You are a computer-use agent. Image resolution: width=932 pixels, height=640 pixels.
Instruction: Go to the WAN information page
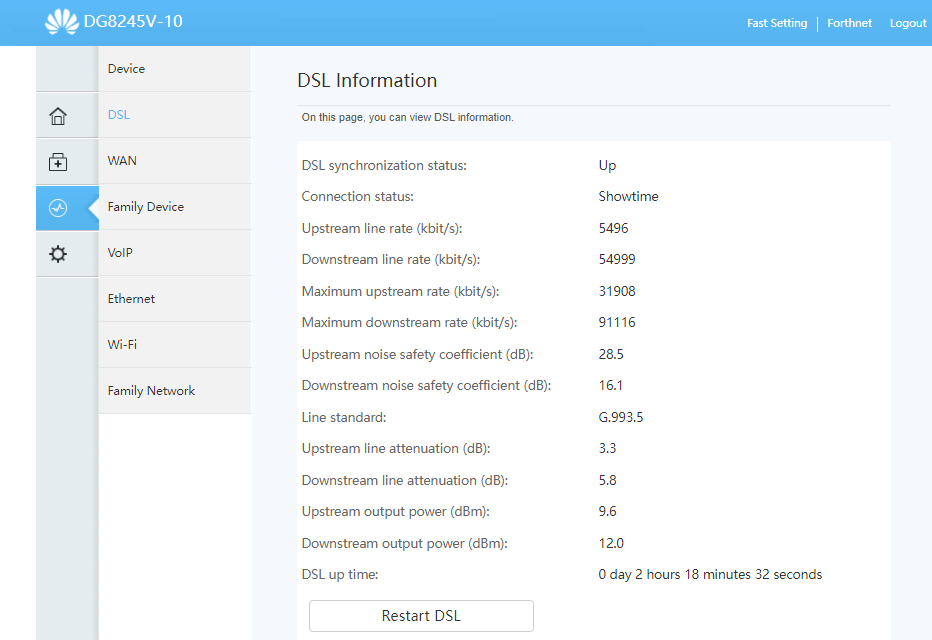click(x=122, y=161)
